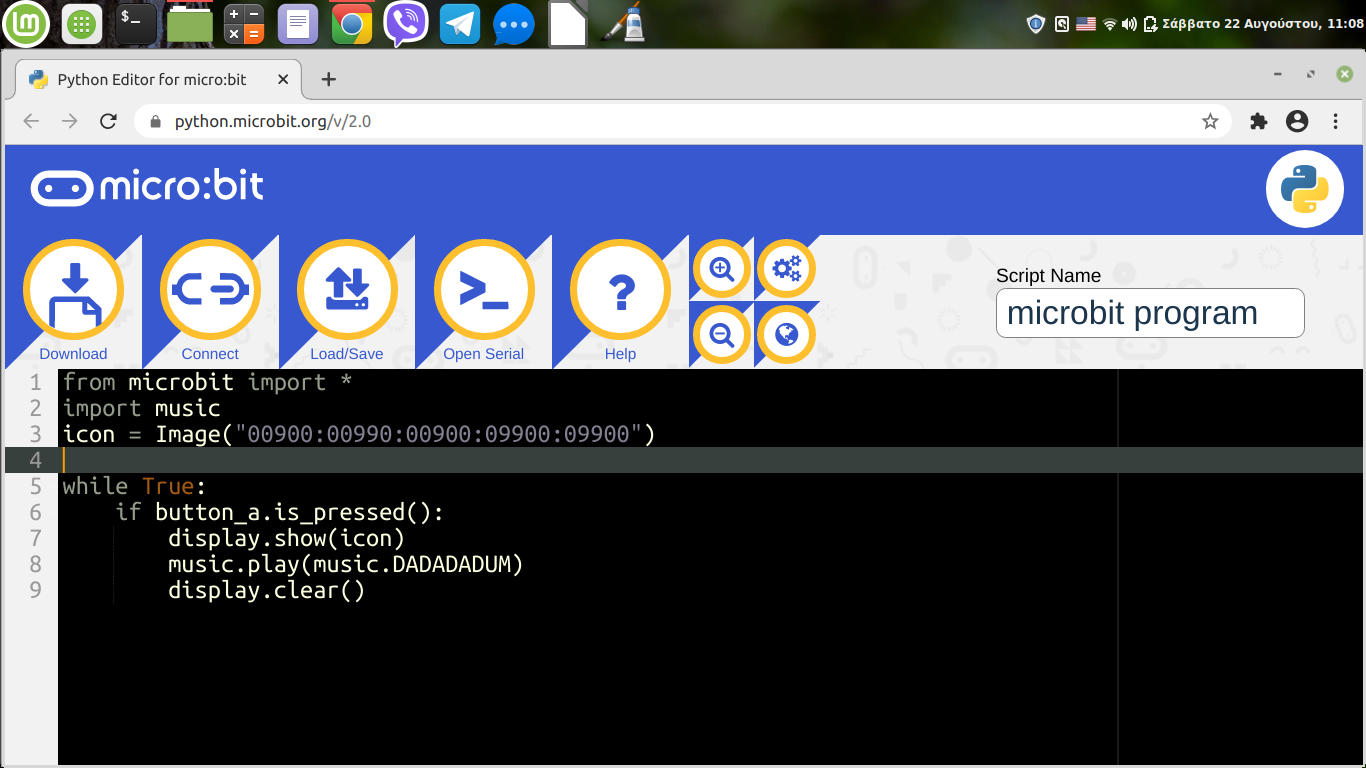The width and height of the screenshot is (1366, 768).
Task: Open editor settings via cogs icon
Action: 786,268
